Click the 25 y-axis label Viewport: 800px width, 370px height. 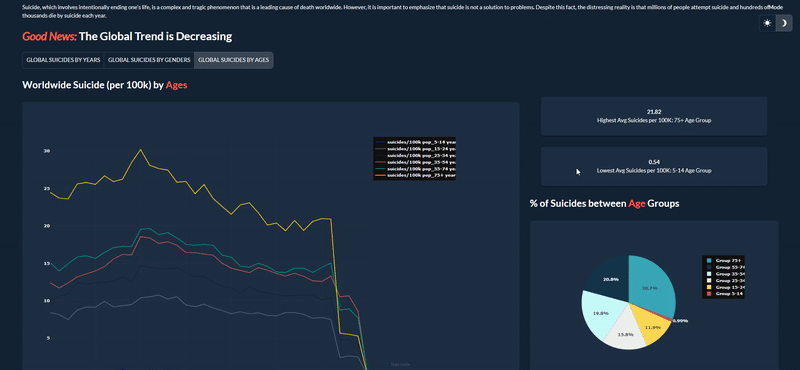[x=47, y=189]
